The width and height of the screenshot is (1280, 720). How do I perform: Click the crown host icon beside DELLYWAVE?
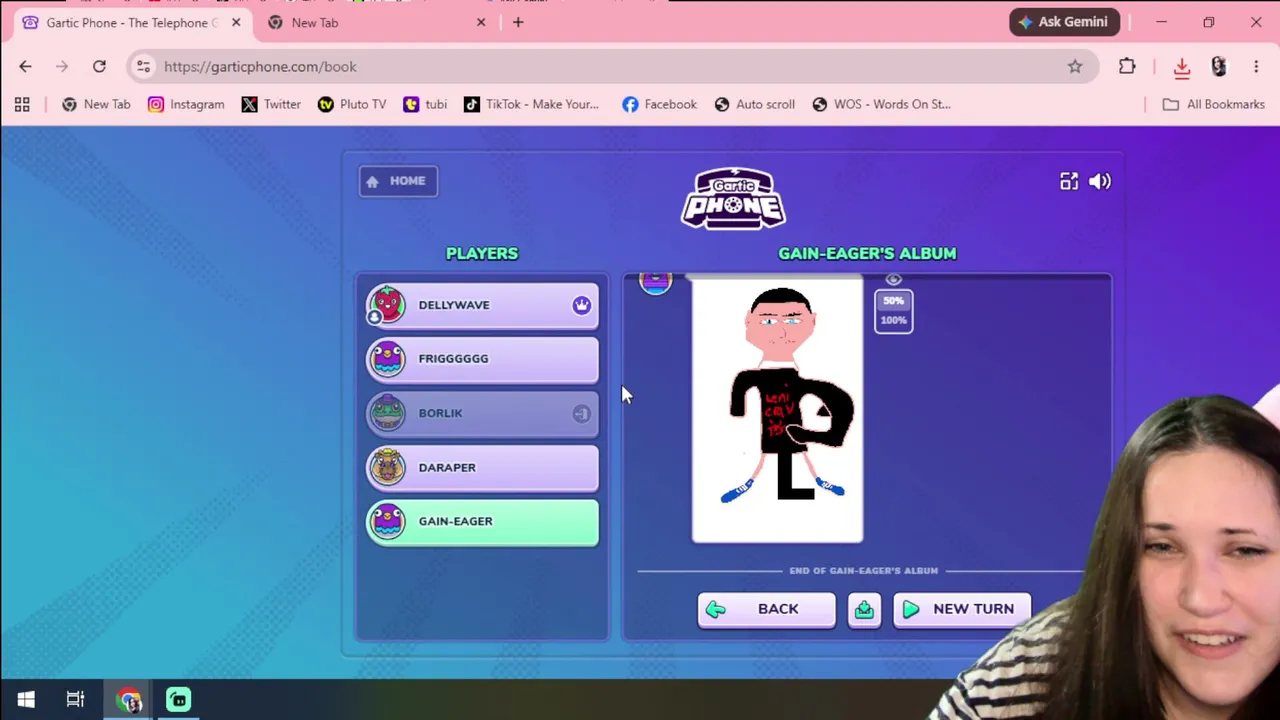tap(582, 305)
